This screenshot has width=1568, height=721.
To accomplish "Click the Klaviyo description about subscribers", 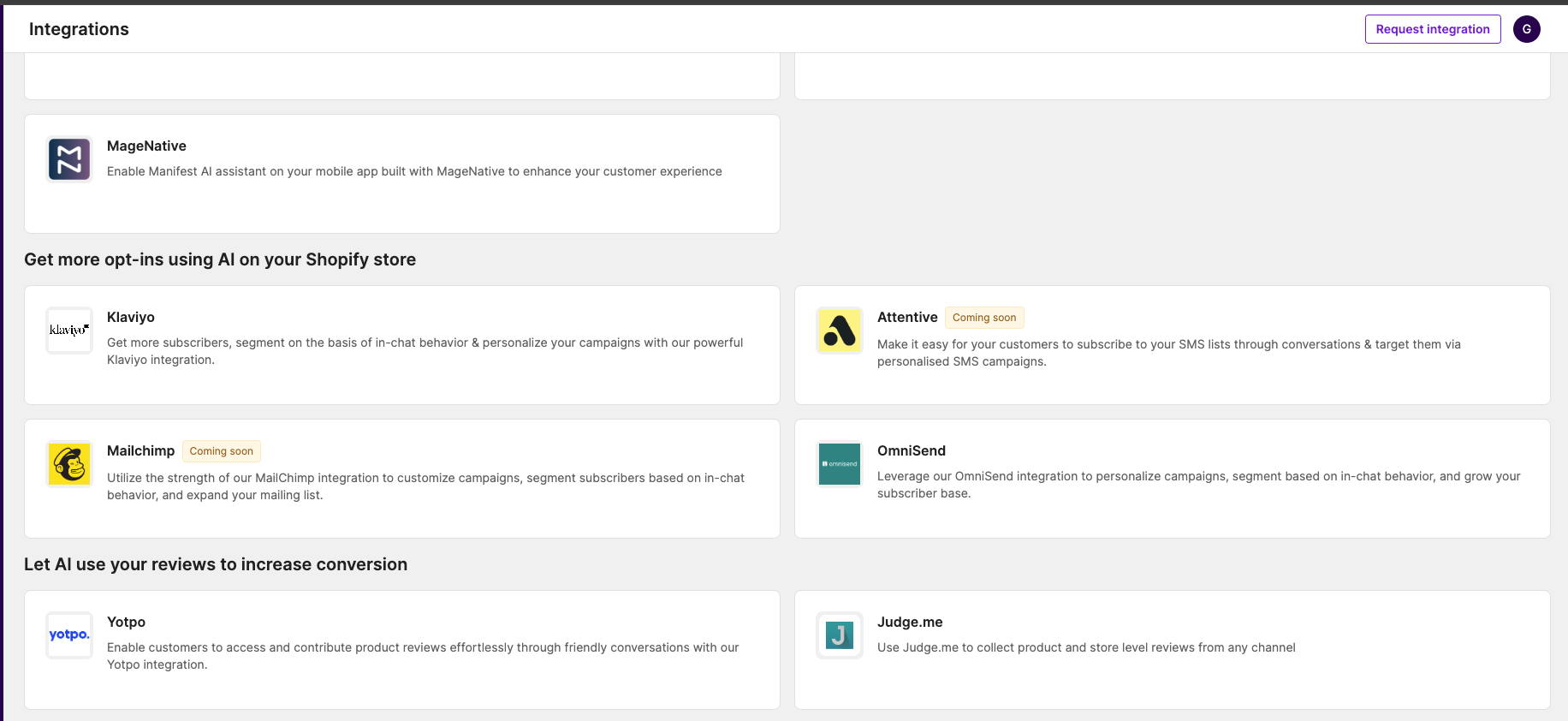I will tap(425, 351).
